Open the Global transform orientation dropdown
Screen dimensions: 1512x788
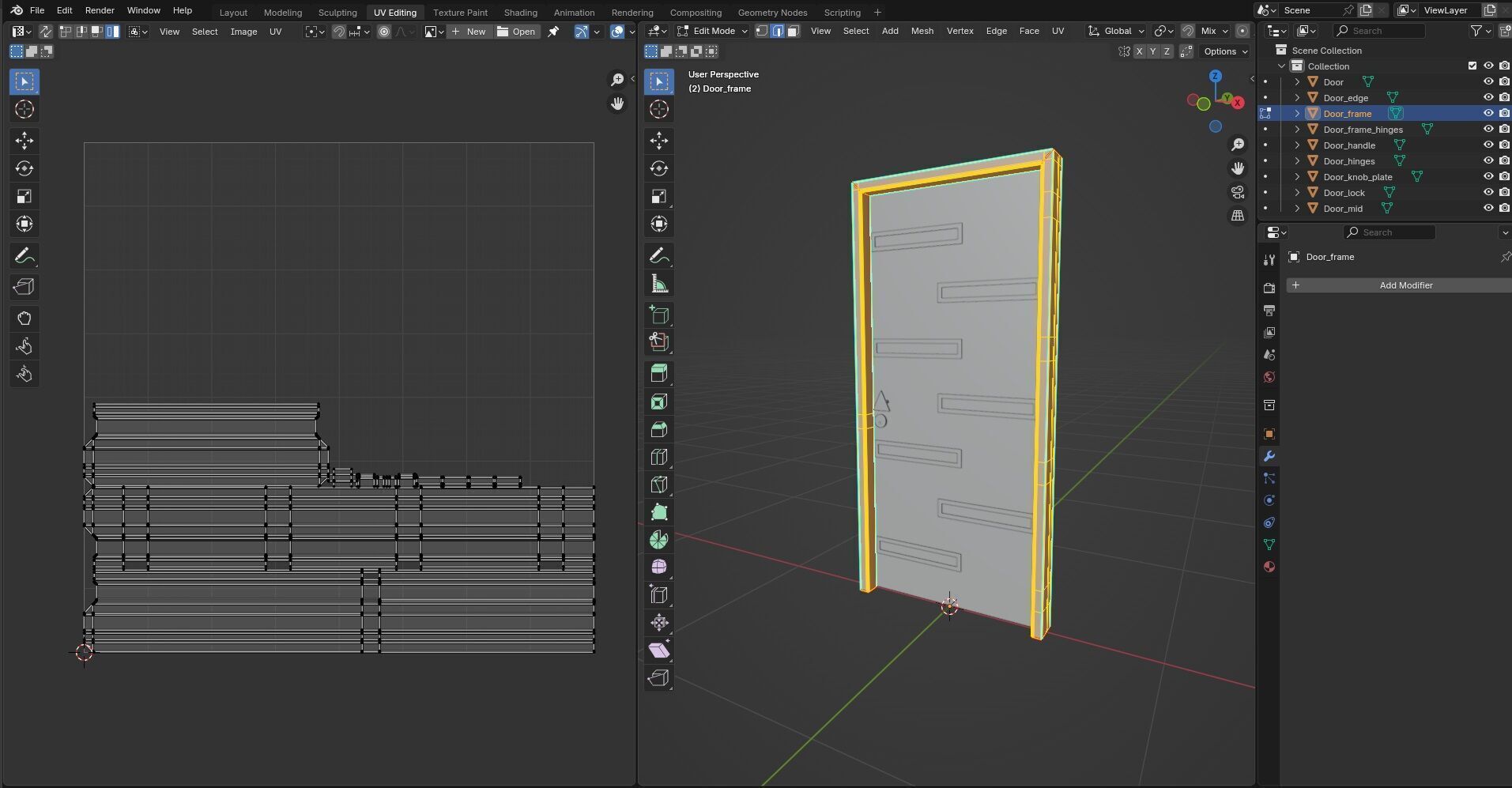[x=1116, y=31]
